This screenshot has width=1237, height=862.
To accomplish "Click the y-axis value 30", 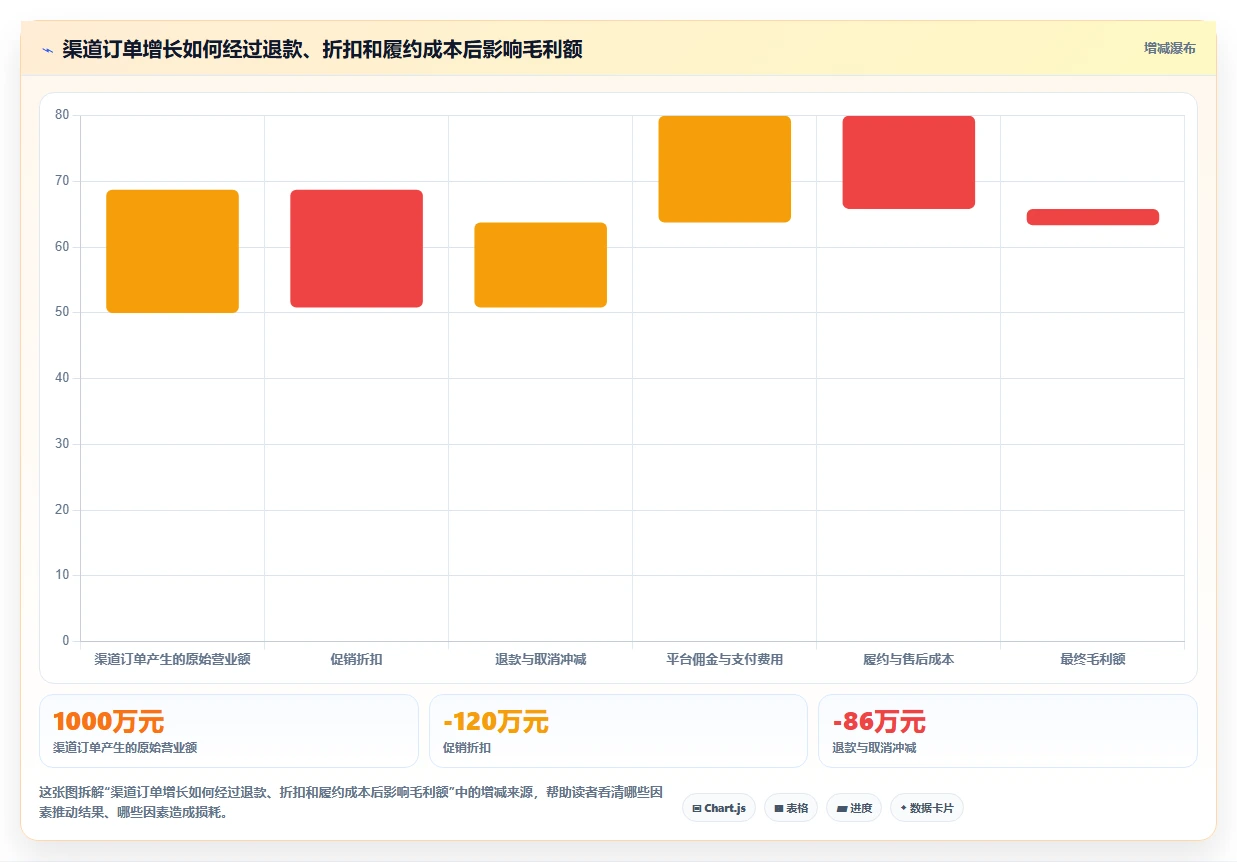I will pyautogui.click(x=62, y=444).
